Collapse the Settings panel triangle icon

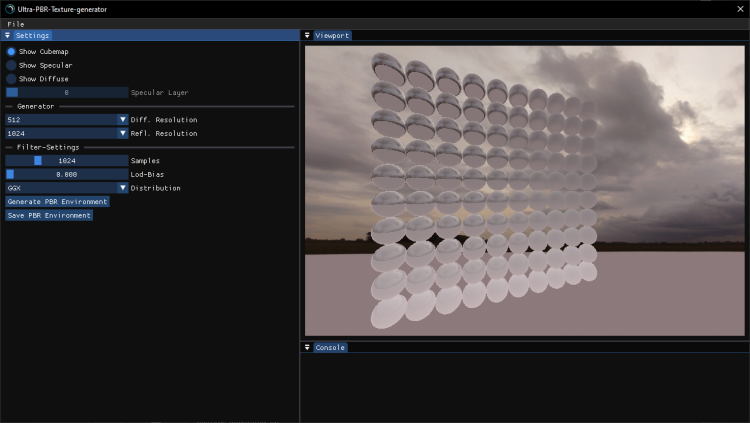pos(7,35)
